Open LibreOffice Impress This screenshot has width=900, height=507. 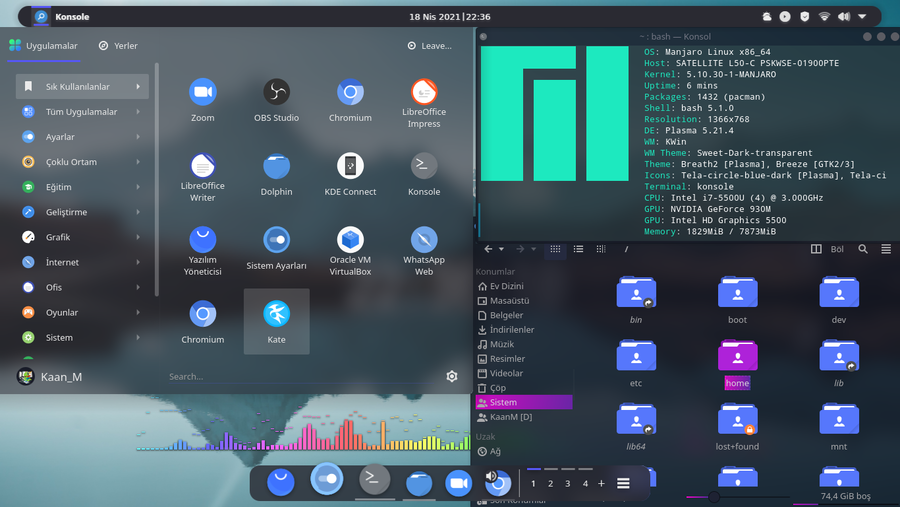click(424, 92)
